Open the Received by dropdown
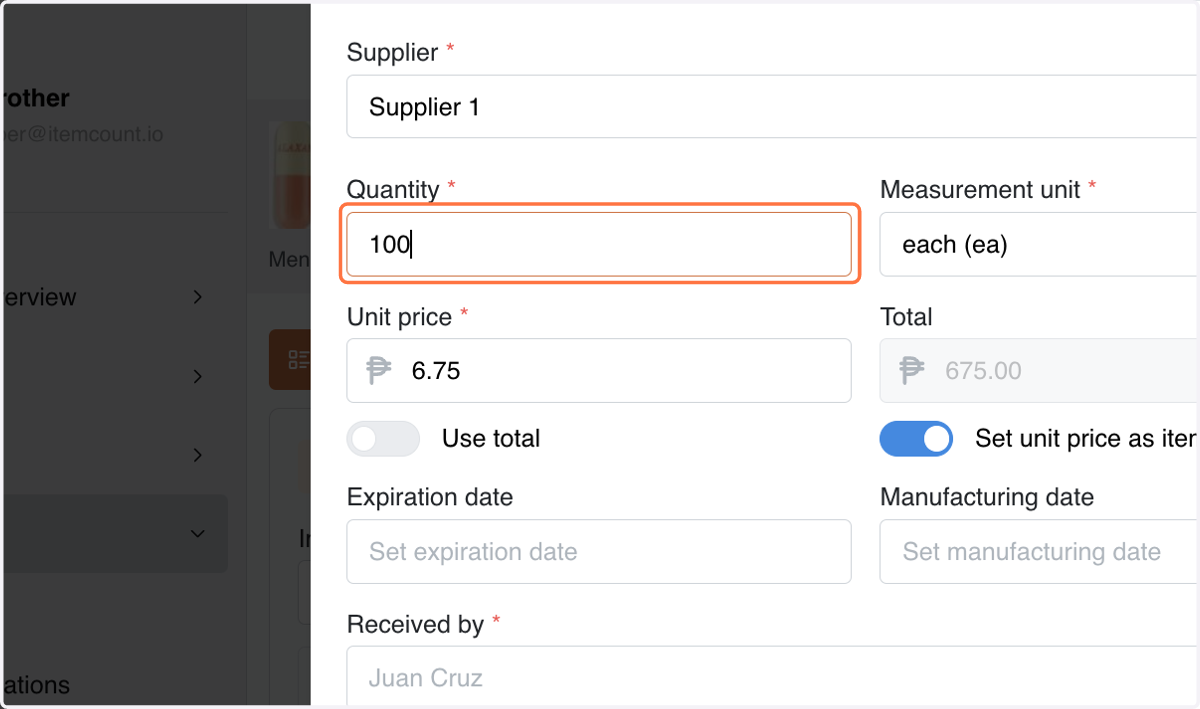The image size is (1200, 709). 773,677
